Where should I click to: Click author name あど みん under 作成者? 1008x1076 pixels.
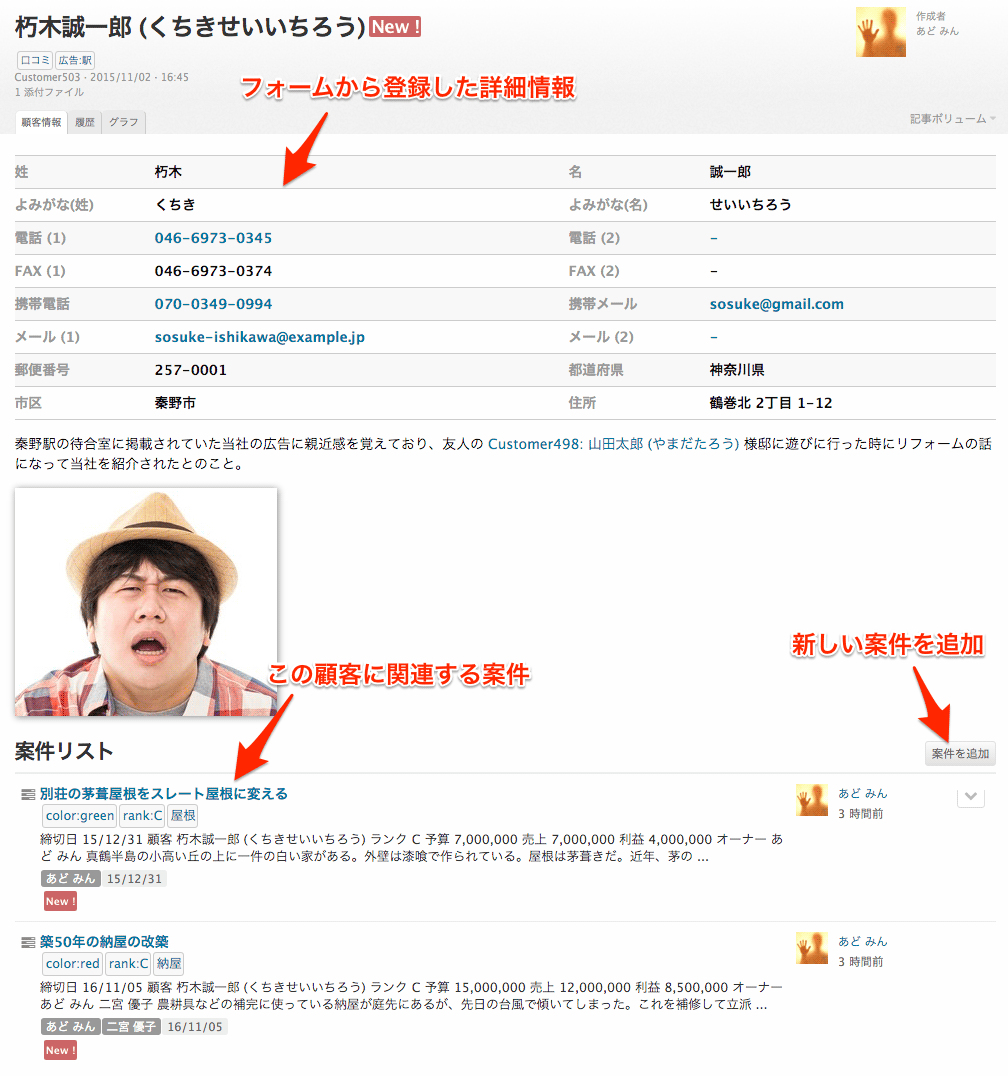point(937,31)
